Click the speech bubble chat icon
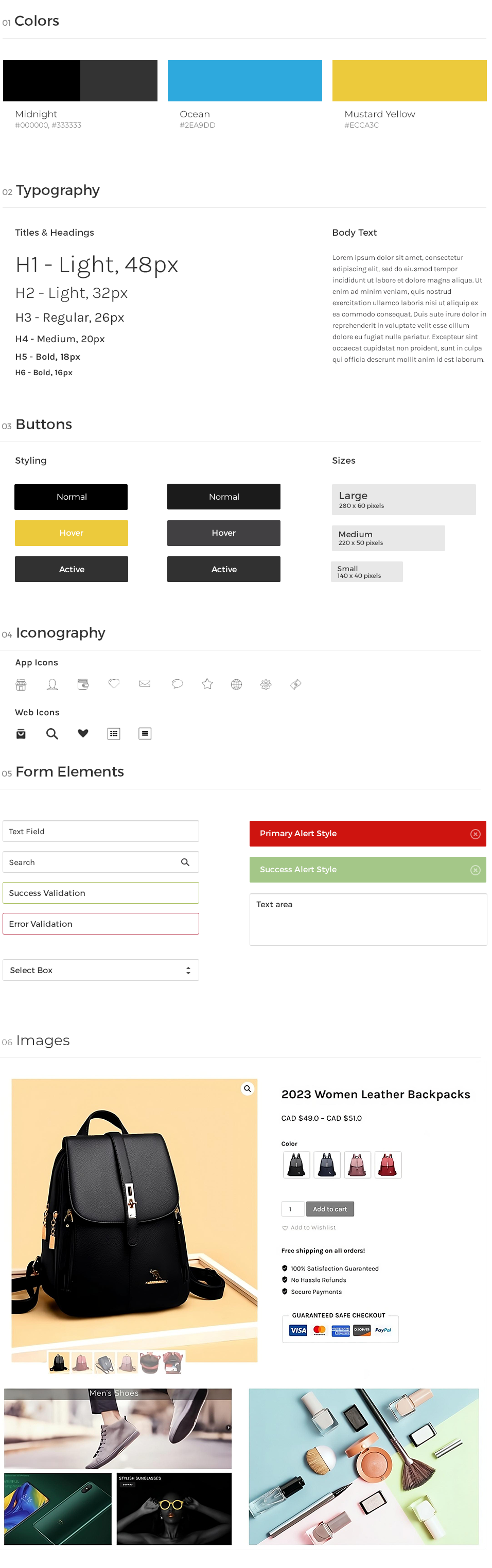 click(177, 683)
